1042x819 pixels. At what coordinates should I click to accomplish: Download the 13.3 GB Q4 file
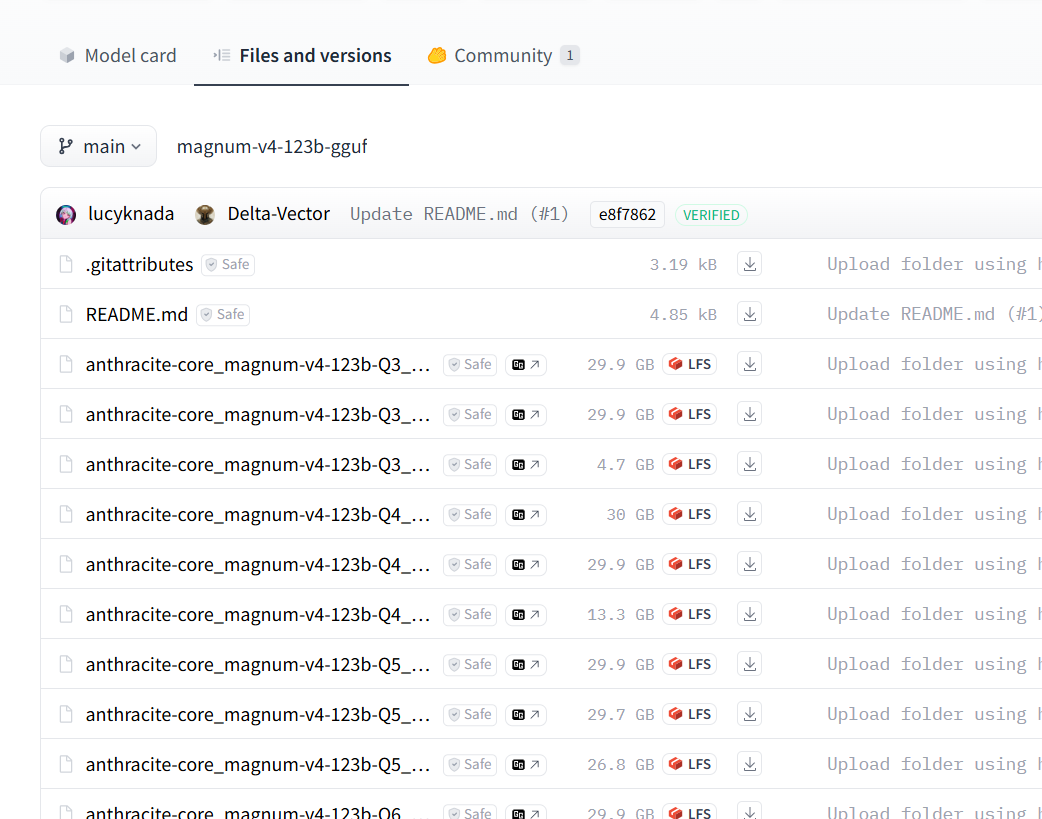tap(749, 614)
